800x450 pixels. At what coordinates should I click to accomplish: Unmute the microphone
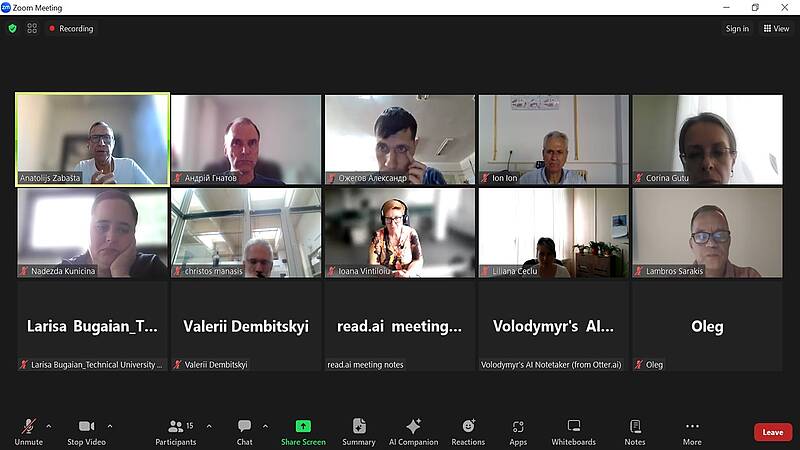(x=29, y=432)
